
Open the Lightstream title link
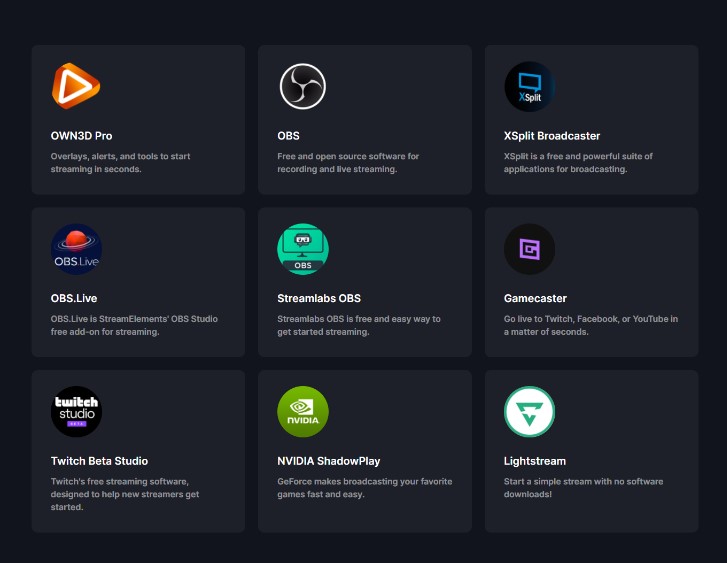click(535, 461)
